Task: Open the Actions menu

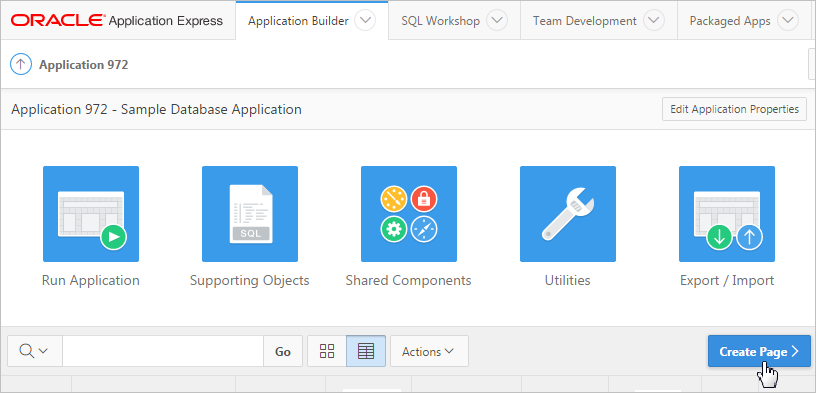Action: pos(429,351)
